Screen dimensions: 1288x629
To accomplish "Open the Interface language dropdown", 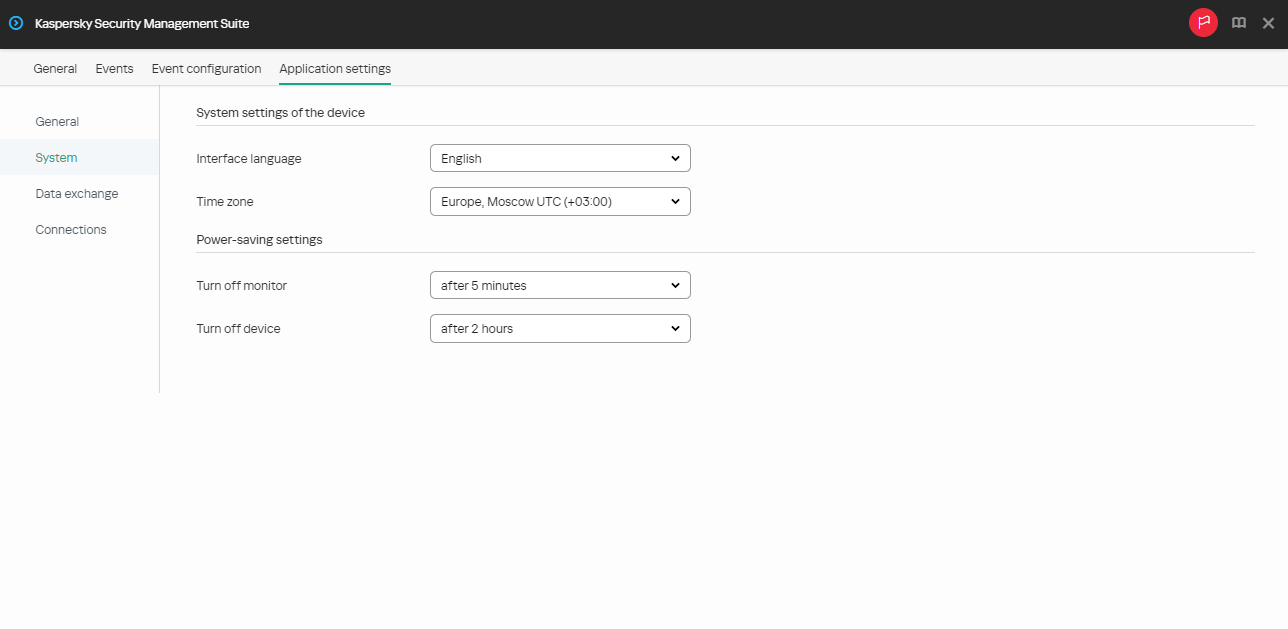I will (560, 158).
